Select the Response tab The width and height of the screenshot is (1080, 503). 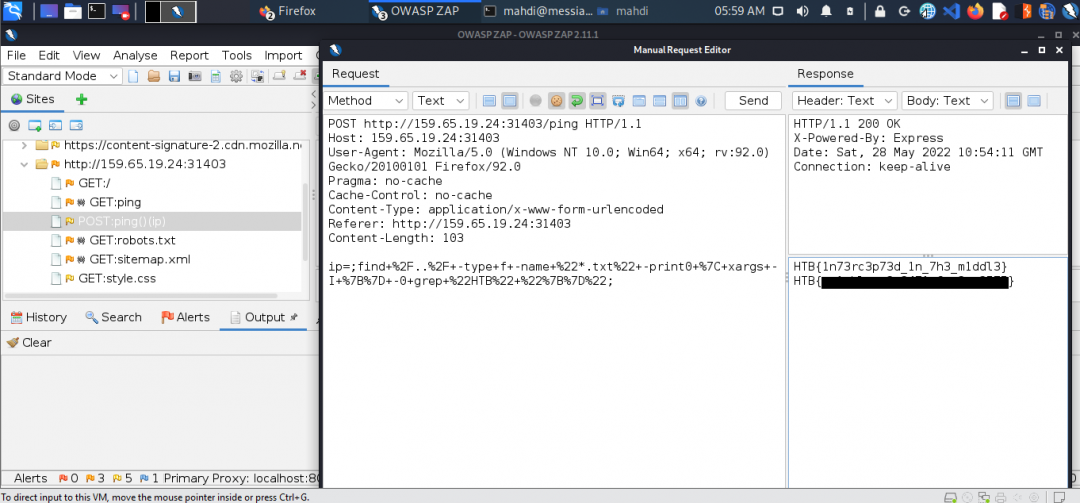[x=825, y=74]
